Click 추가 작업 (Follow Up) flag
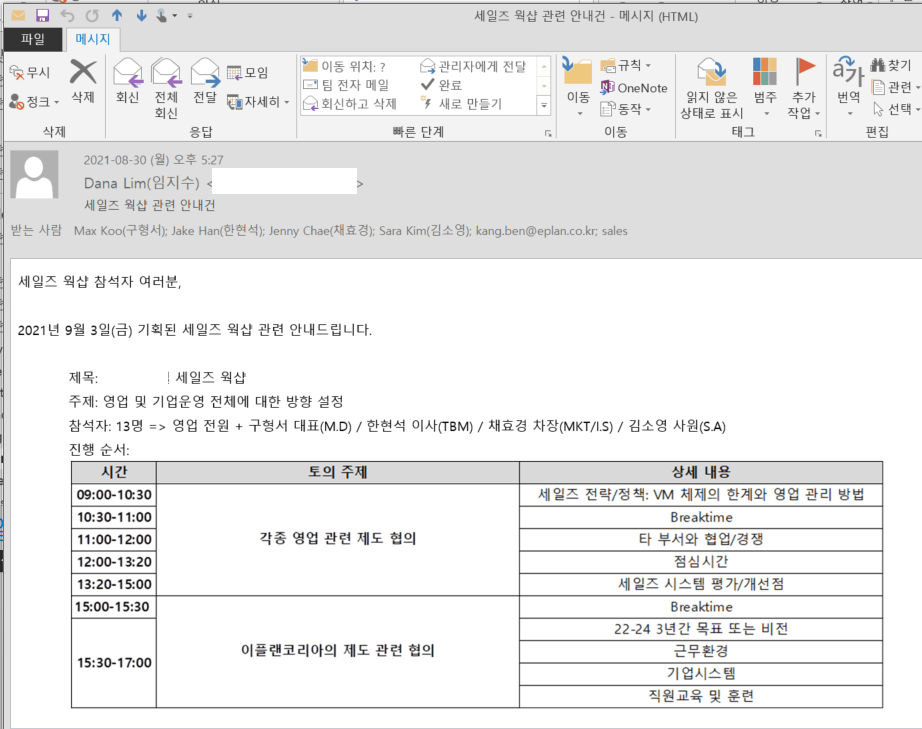Screen dimensions: 922x729 pos(804,87)
